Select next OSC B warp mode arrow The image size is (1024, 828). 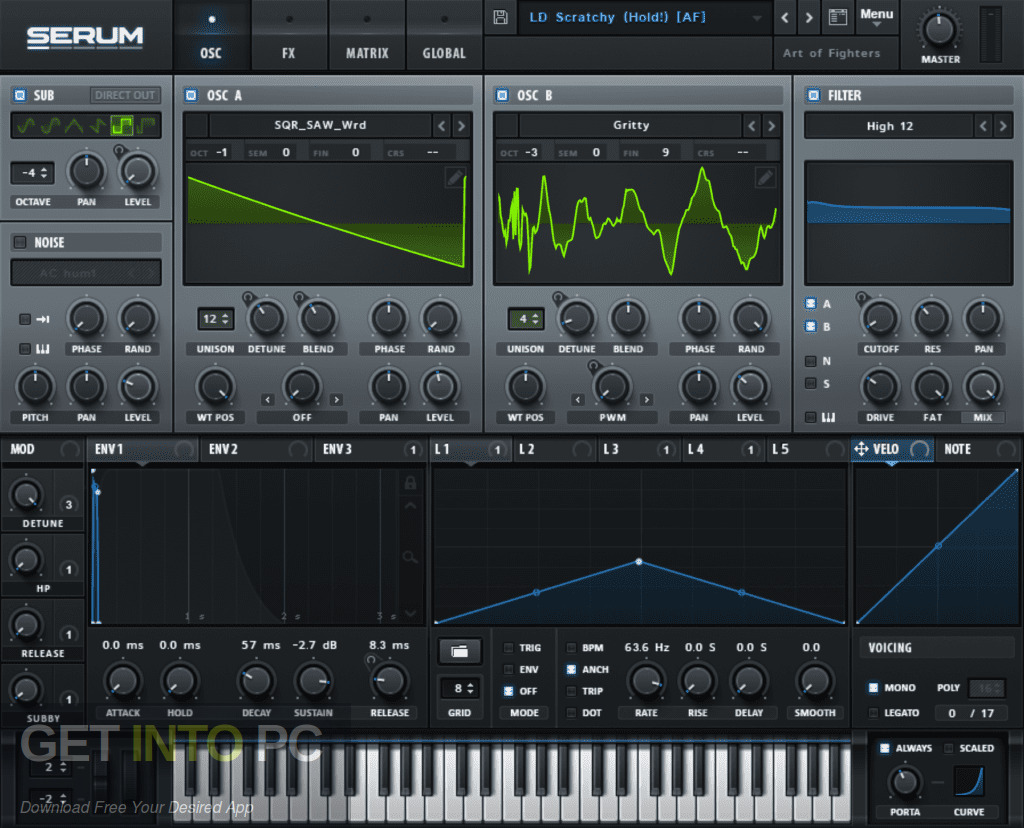[646, 399]
